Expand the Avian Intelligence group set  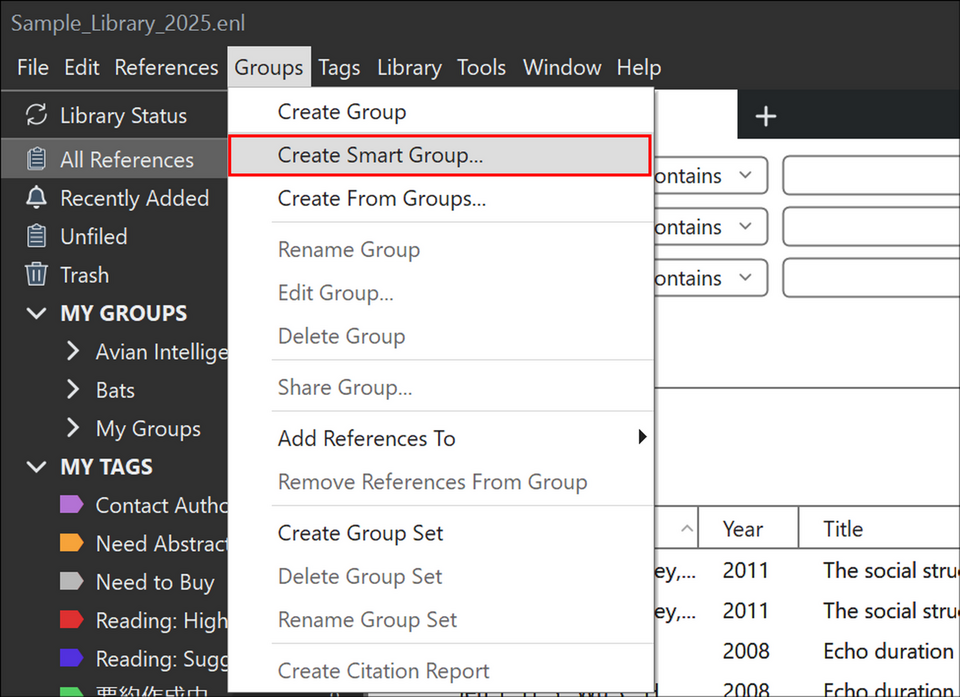click(73, 351)
